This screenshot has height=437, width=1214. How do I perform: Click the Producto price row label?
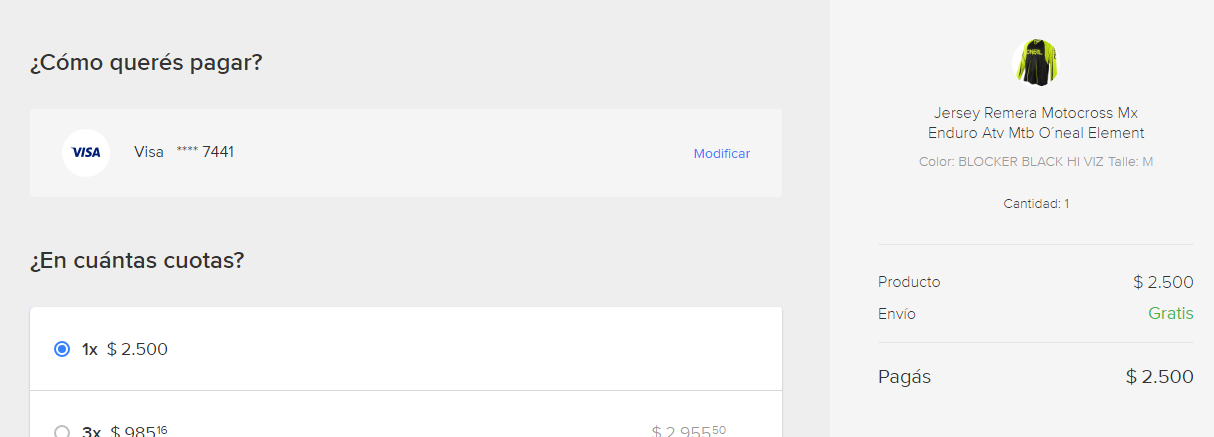point(909,282)
